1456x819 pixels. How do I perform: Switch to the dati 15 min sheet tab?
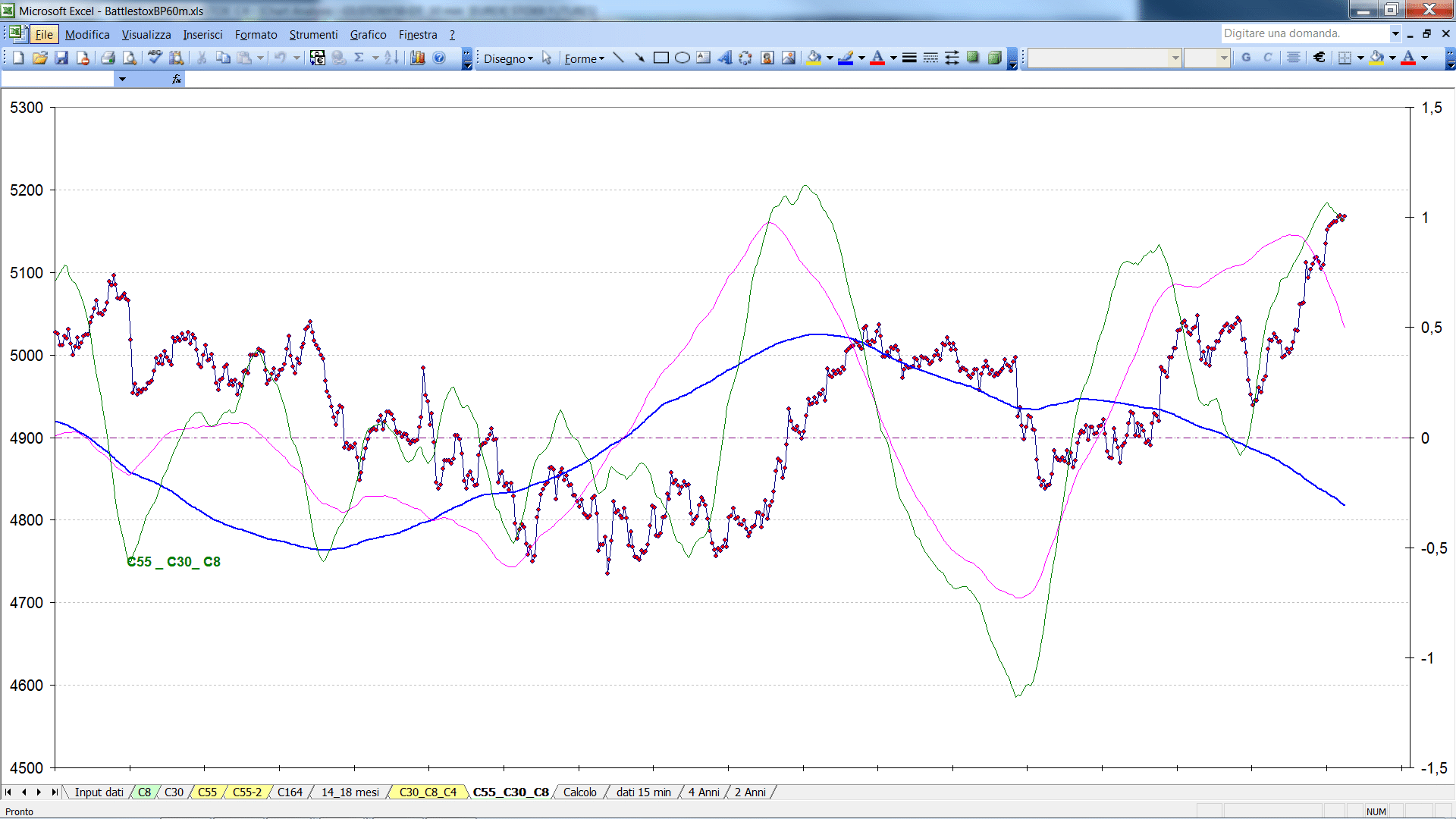643,792
